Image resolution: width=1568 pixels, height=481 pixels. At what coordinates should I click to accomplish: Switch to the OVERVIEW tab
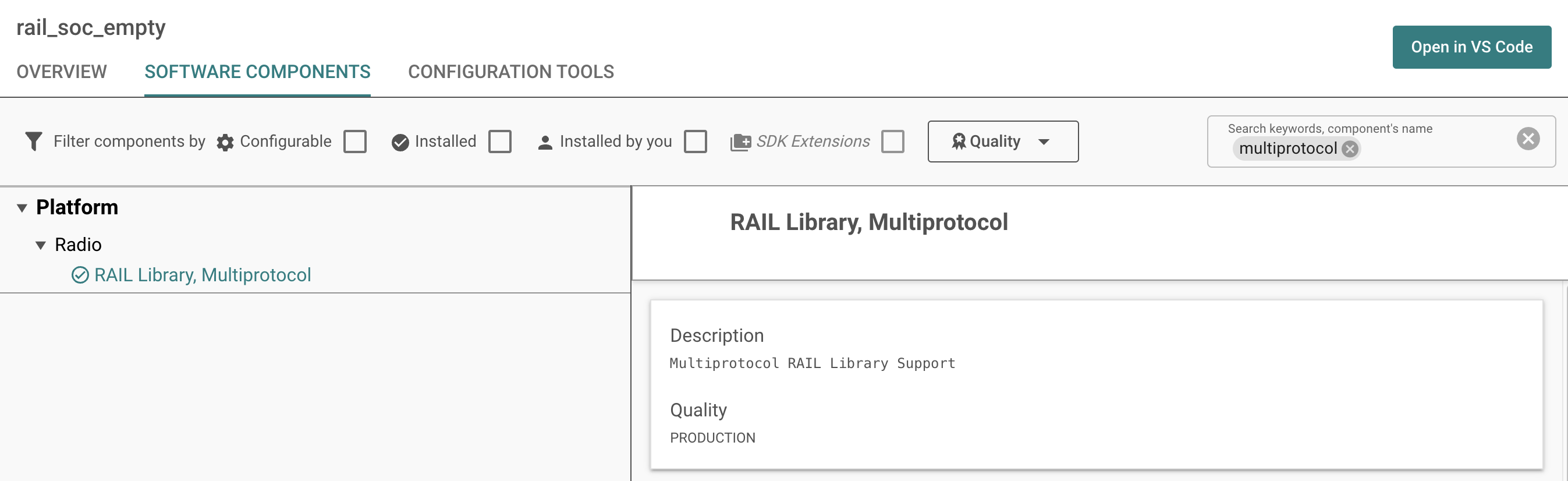[62, 72]
